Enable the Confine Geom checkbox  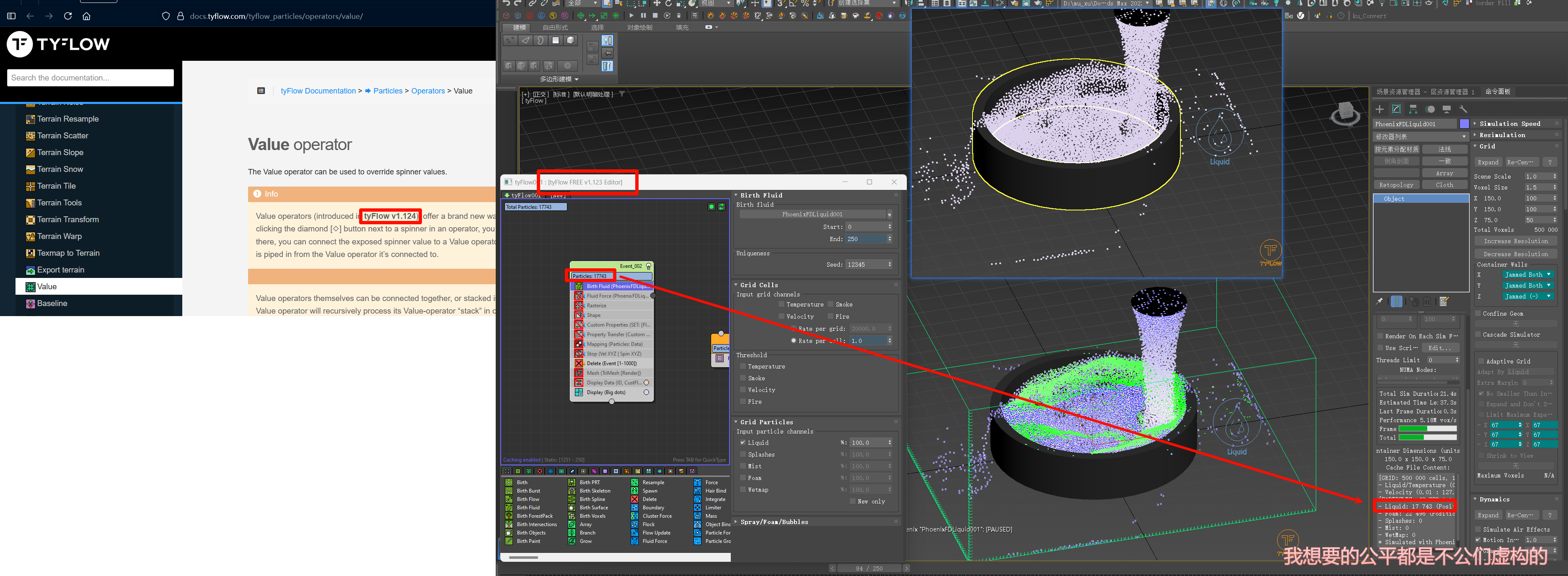[1478, 314]
